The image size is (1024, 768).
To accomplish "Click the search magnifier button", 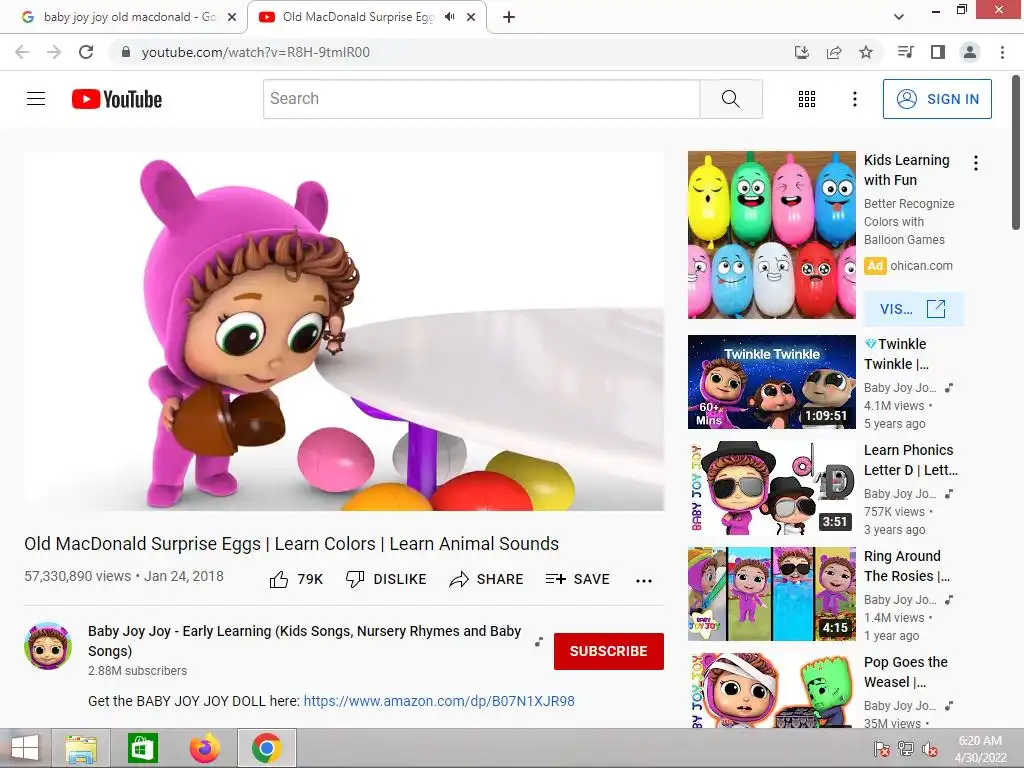I will pyautogui.click(x=731, y=99).
